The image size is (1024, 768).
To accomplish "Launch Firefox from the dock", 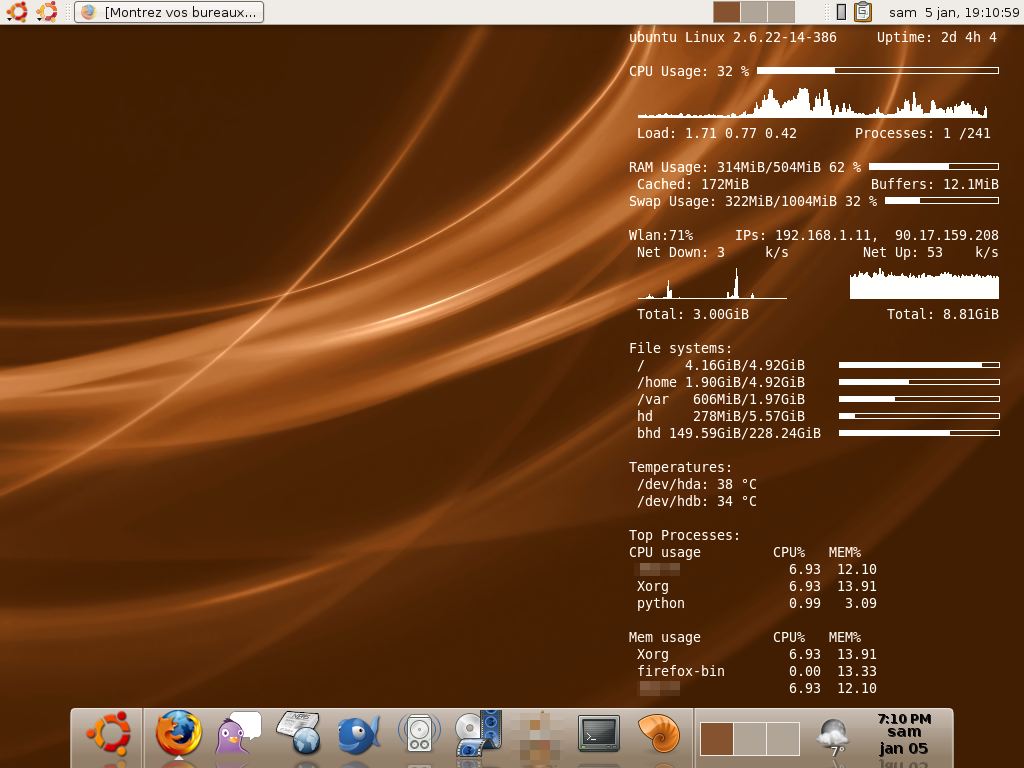I will coord(179,734).
